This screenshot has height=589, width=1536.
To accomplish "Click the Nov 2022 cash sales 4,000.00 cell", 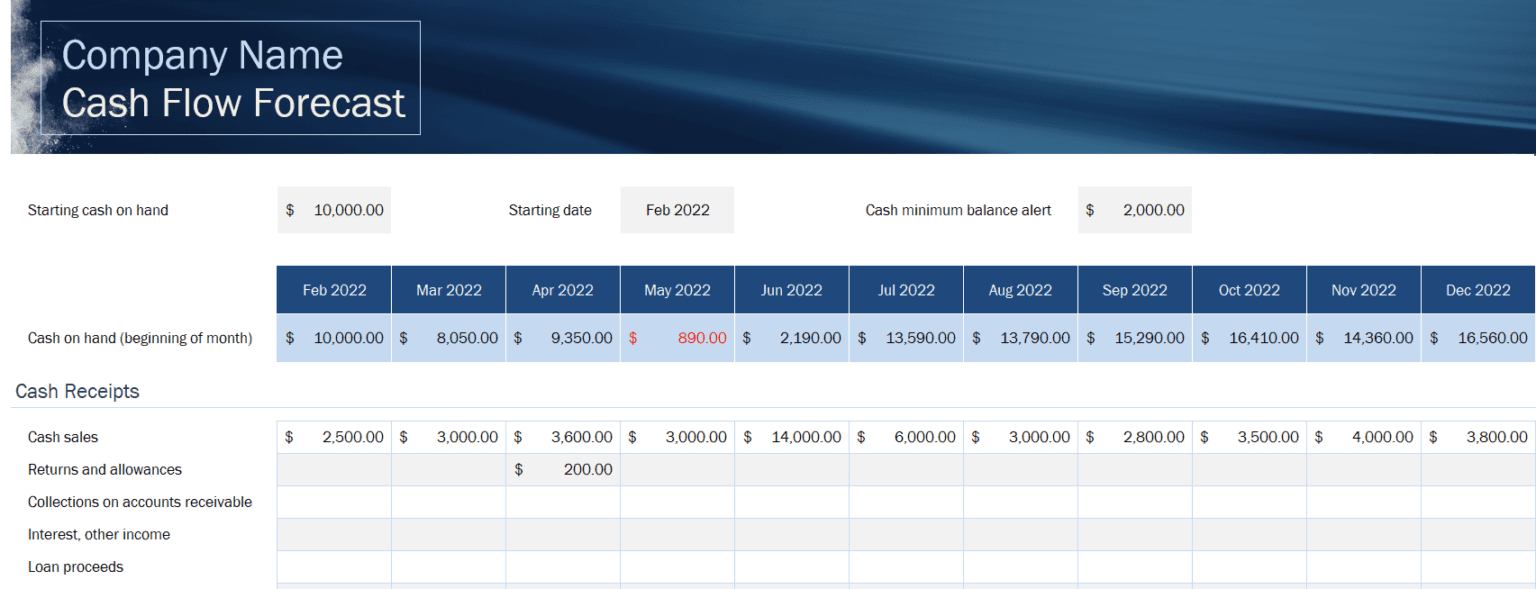I will (1363, 437).
